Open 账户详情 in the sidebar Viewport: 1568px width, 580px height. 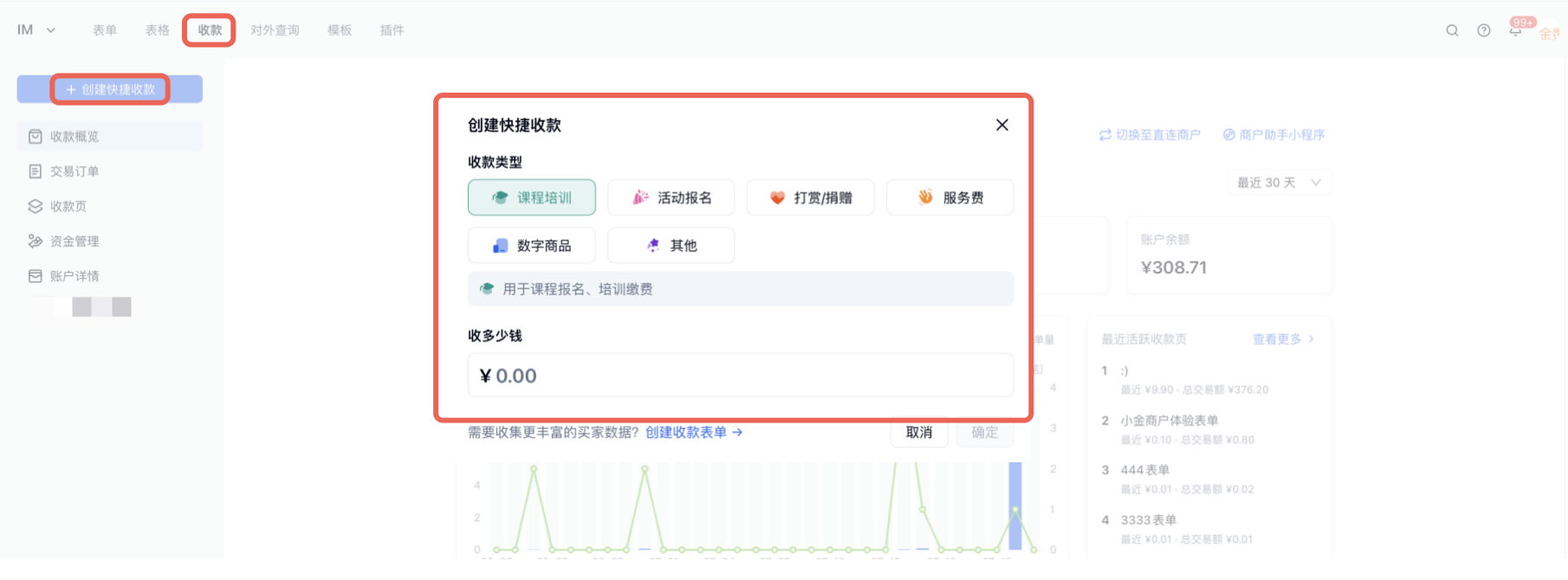pos(110,276)
